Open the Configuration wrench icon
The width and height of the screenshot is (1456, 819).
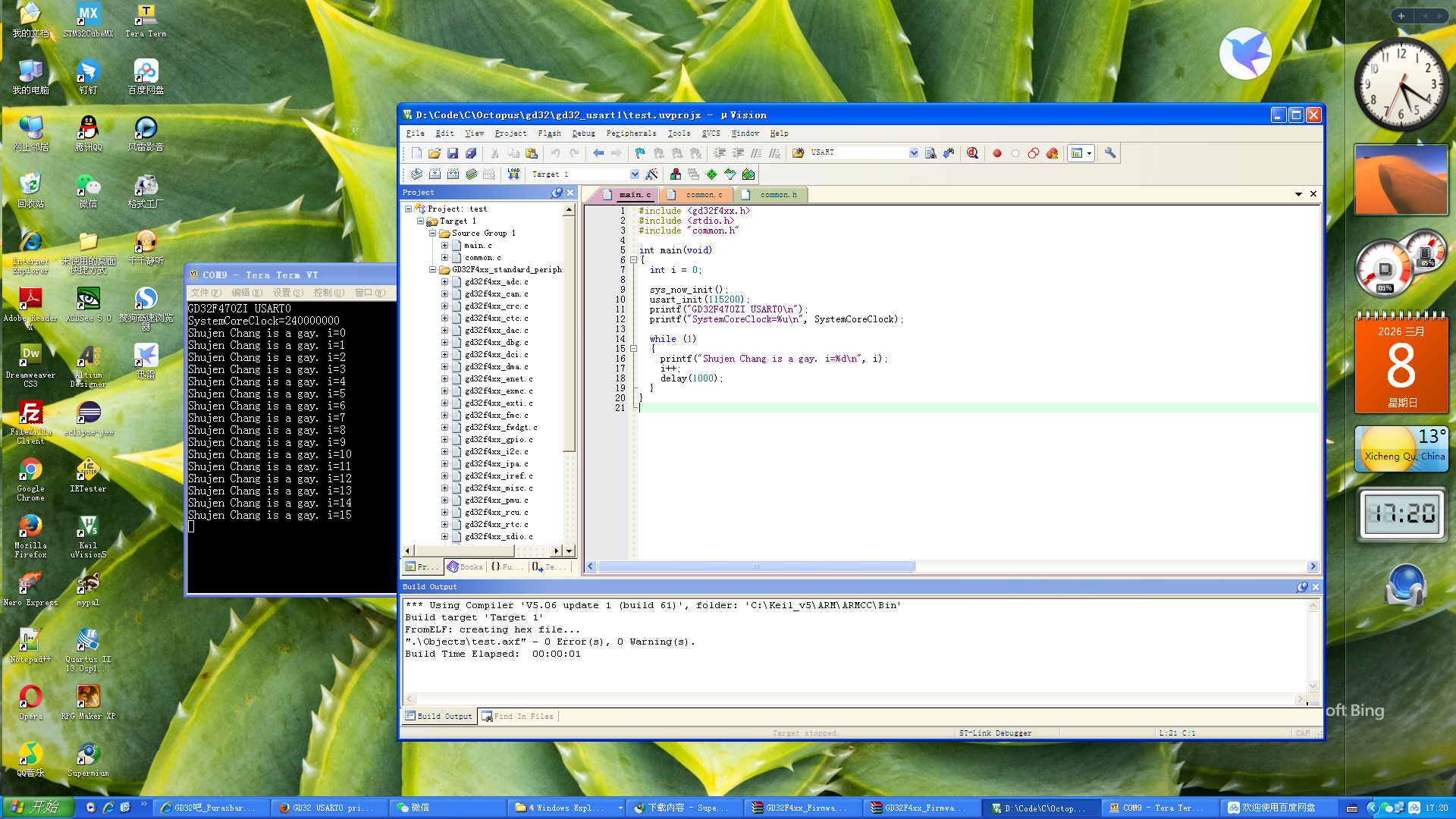[x=1110, y=153]
